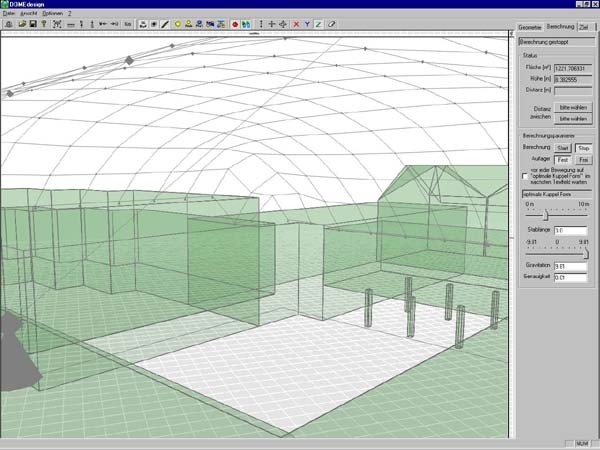The image size is (600, 450).
Task: Click the four-way move arrows icon
Action: pyautogui.click(x=283, y=24)
